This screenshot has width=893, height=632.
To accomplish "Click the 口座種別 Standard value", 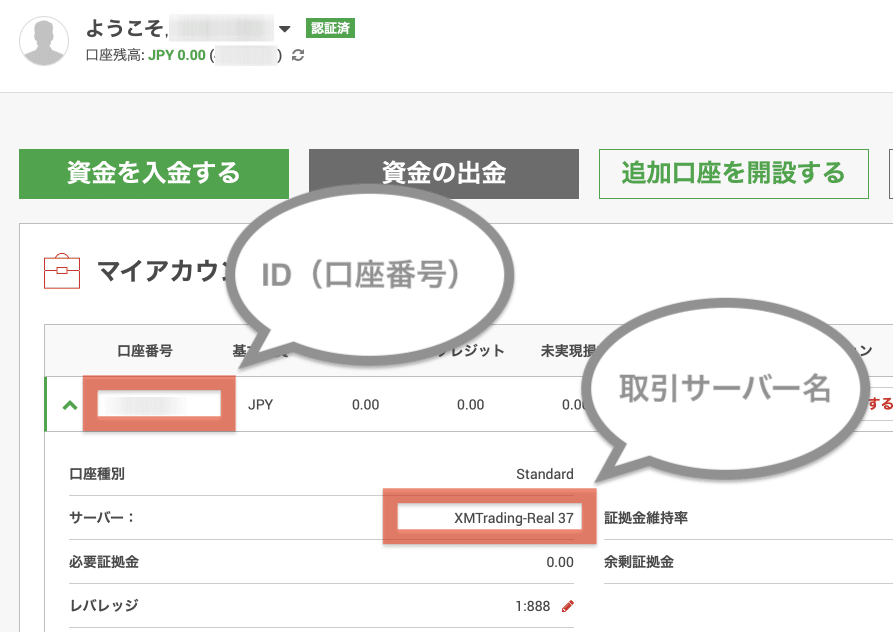I will [x=544, y=474].
